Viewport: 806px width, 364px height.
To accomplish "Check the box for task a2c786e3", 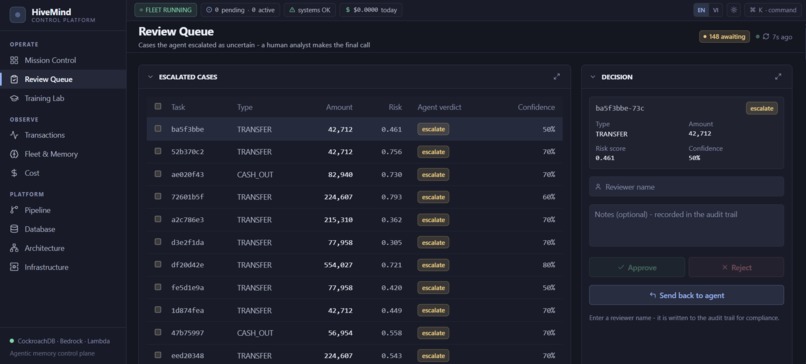I will click(158, 219).
